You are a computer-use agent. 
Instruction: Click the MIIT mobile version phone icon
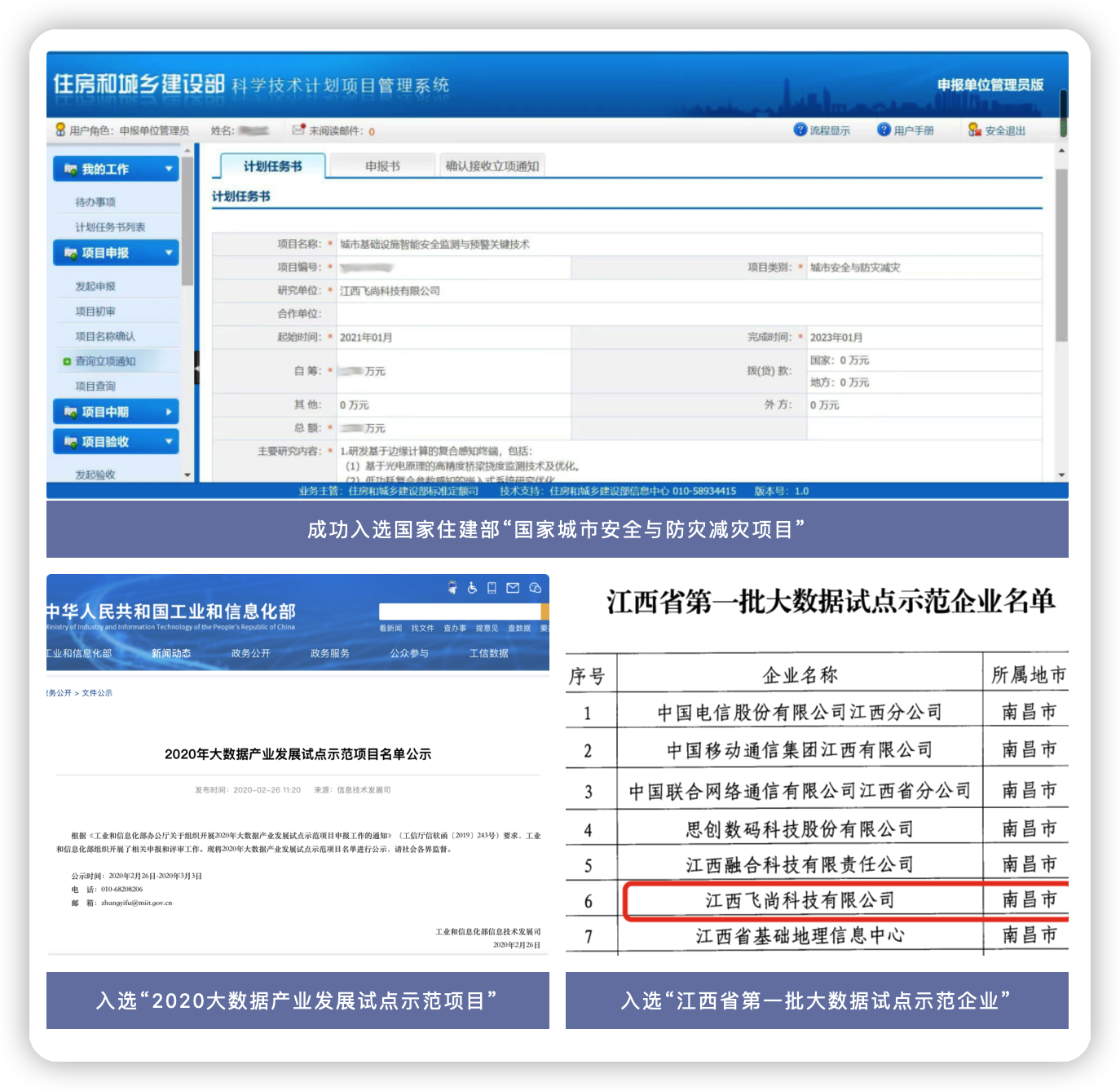[x=492, y=587]
